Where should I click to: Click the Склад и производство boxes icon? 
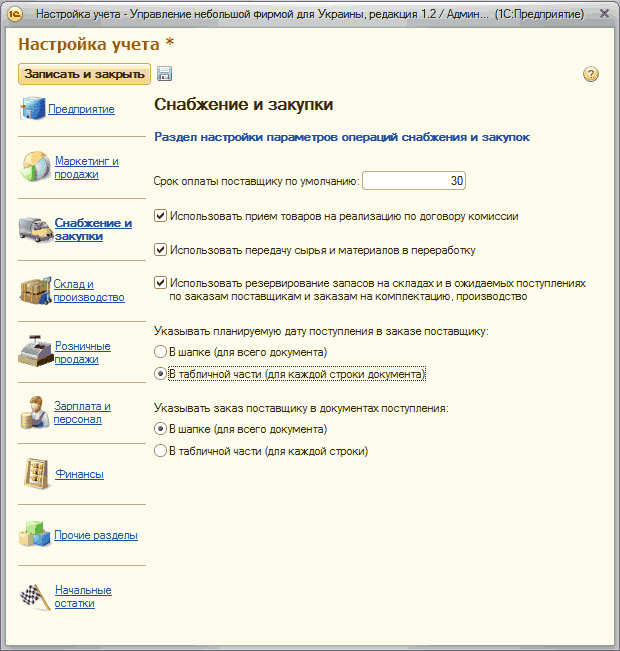(35, 291)
